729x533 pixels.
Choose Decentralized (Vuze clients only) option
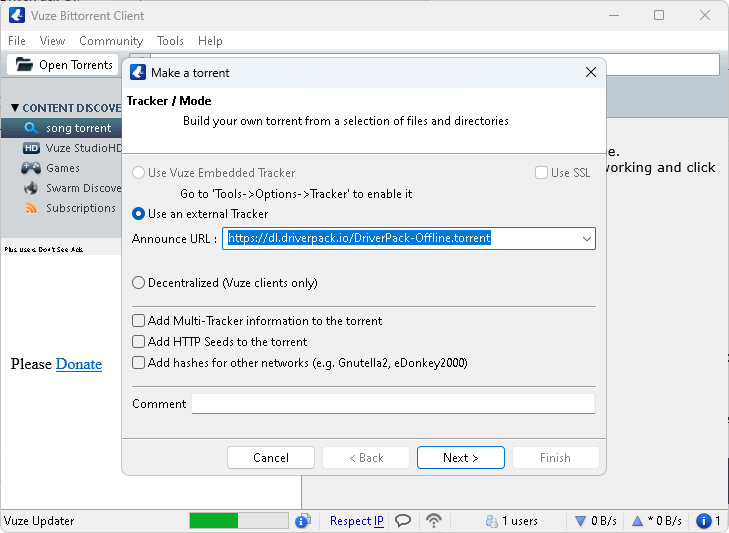tap(138, 283)
